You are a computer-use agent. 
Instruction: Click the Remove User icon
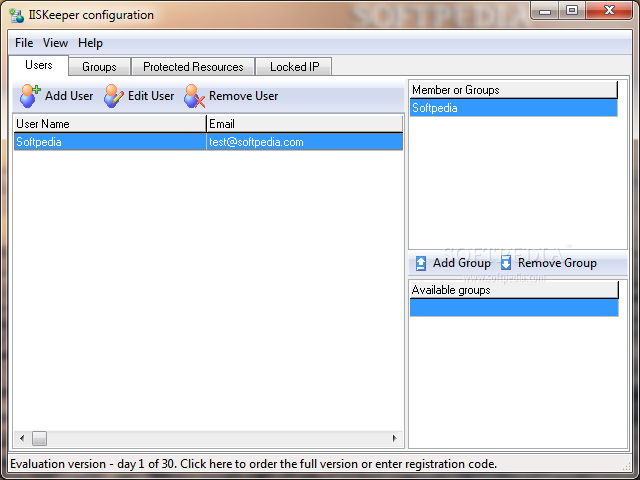pyautogui.click(x=194, y=96)
